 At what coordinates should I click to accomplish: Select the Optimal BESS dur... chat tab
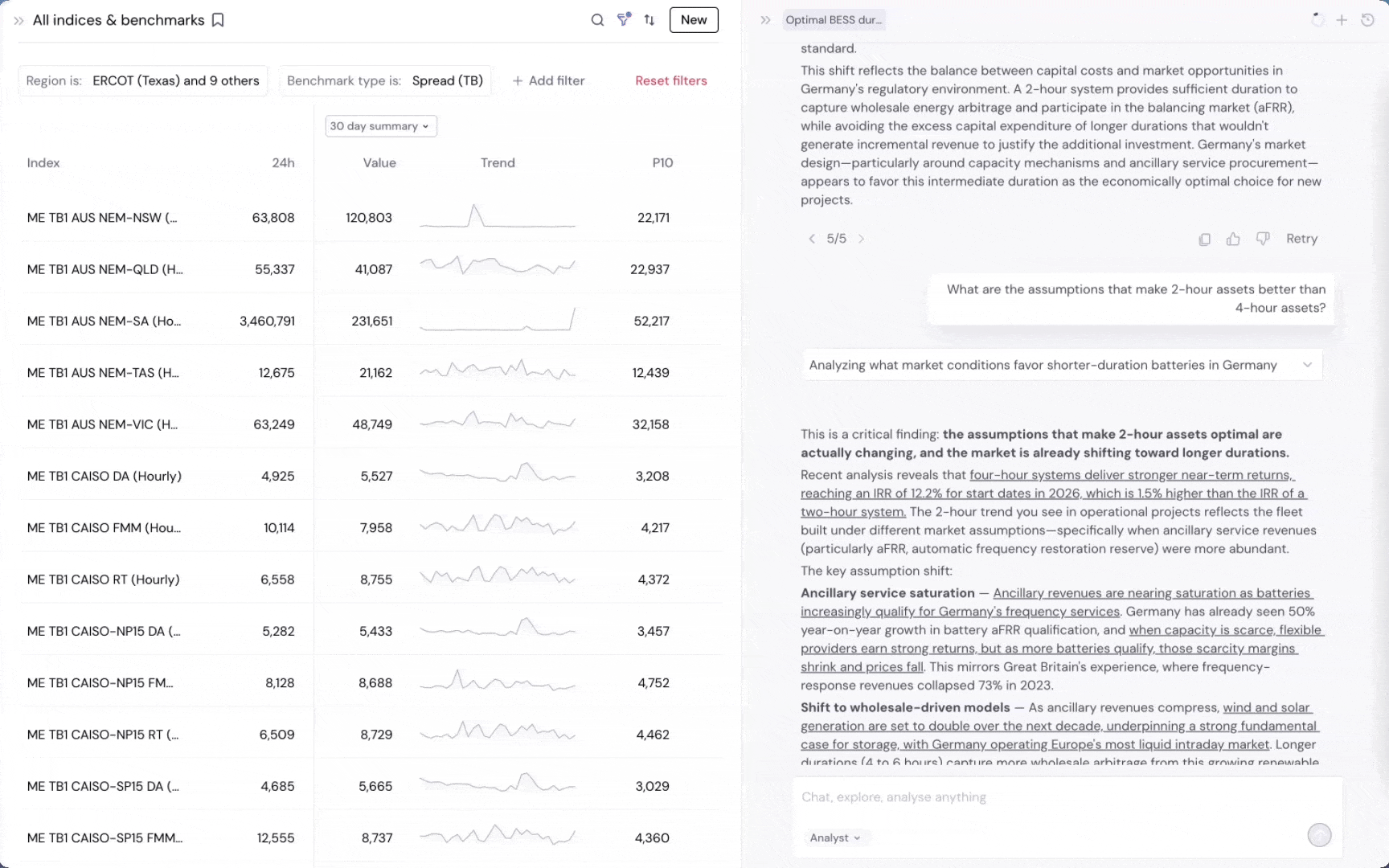coord(834,20)
